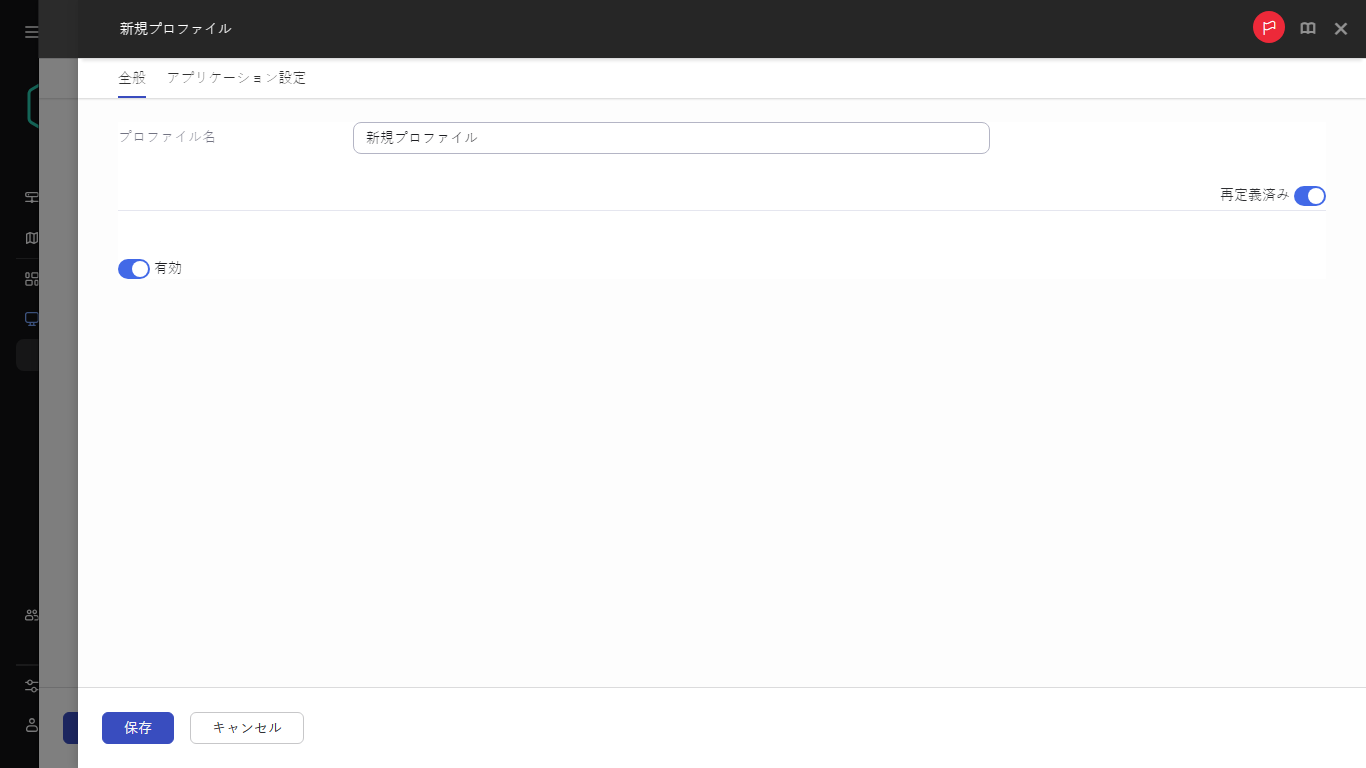Switch to the アプリケーション設定 tab
This screenshot has width=1366, height=768.
[x=237, y=77]
